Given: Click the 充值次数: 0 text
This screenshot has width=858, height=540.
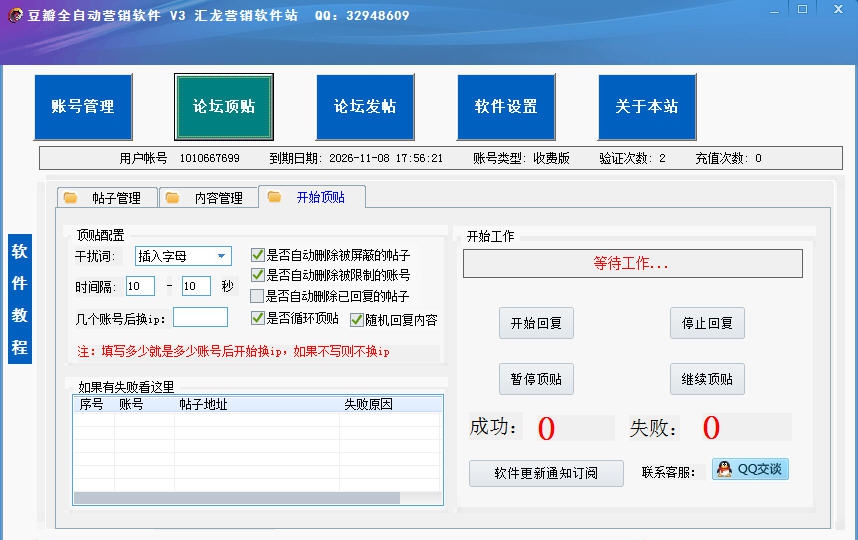Looking at the screenshot, I should coord(728,159).
